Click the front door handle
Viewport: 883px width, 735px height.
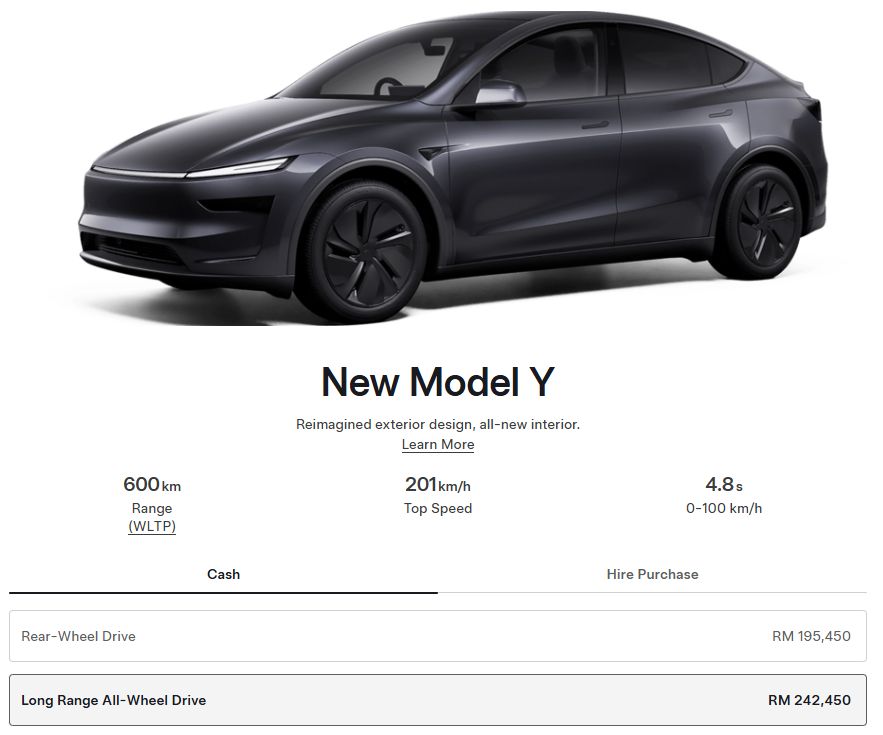coord(595,124)
